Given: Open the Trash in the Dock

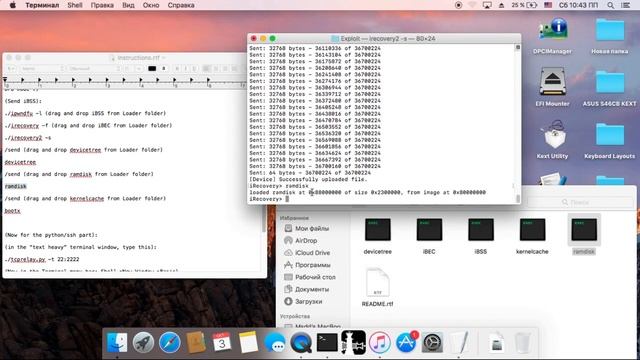Looking at the screenshot, I should tap(523, 342).
